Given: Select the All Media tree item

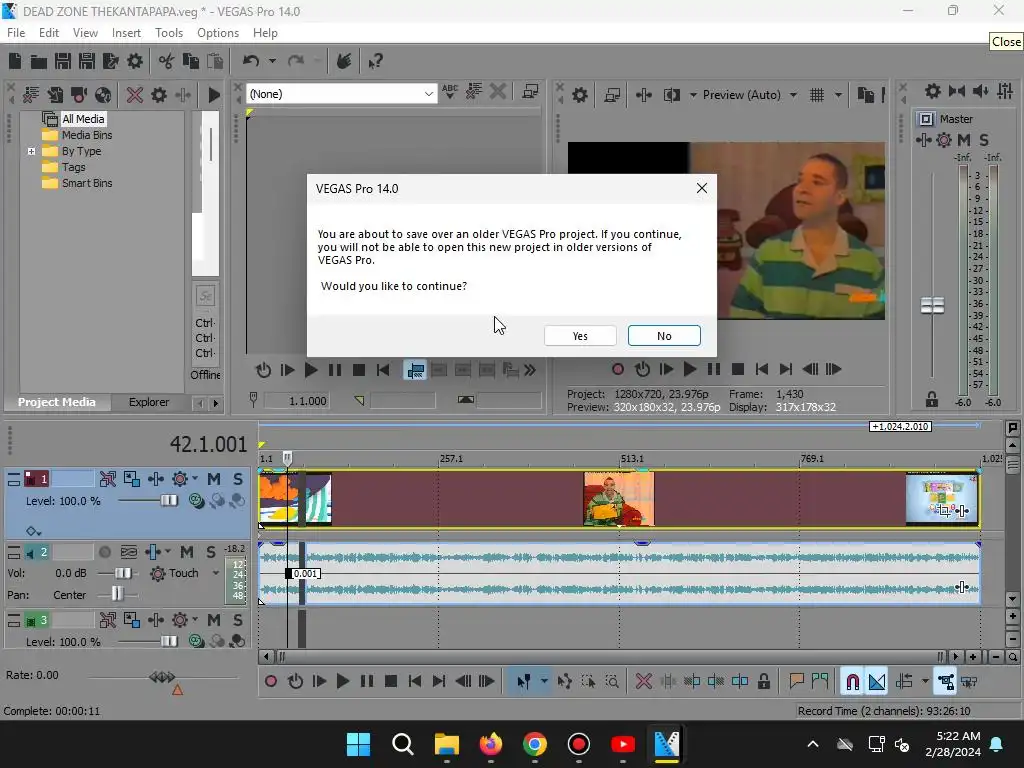Looking at the screenshot, I should point(83,119).
